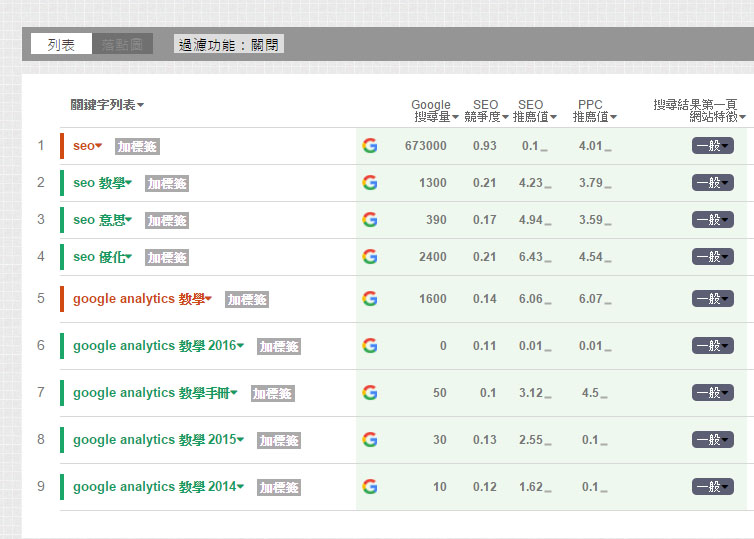
Task: Add tag to google analytics 教學 2014 keyword
Action: tap(279, 488)
